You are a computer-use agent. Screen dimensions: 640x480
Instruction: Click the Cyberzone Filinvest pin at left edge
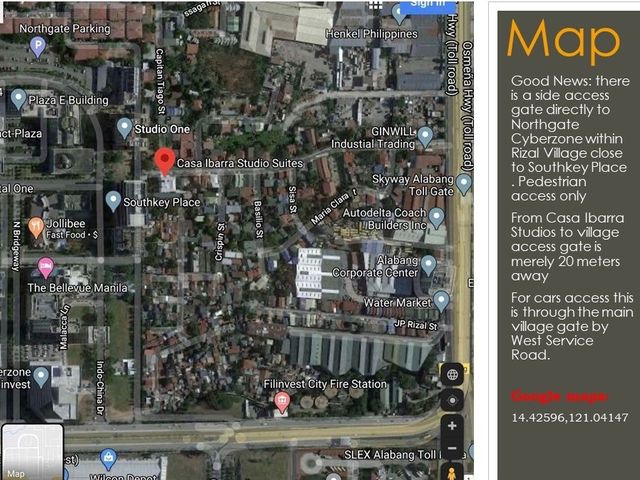(x=41, y=378)
